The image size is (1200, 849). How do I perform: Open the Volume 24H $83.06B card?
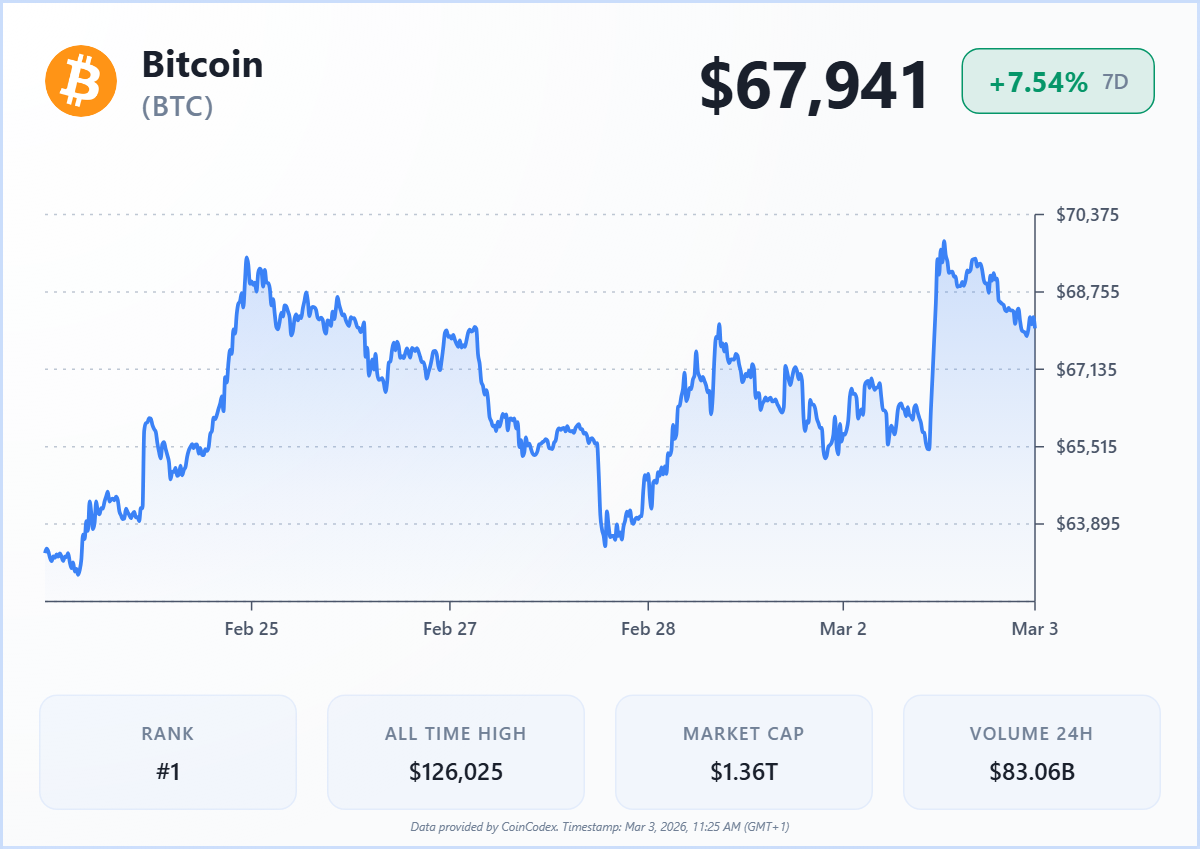pos(1031,752)
